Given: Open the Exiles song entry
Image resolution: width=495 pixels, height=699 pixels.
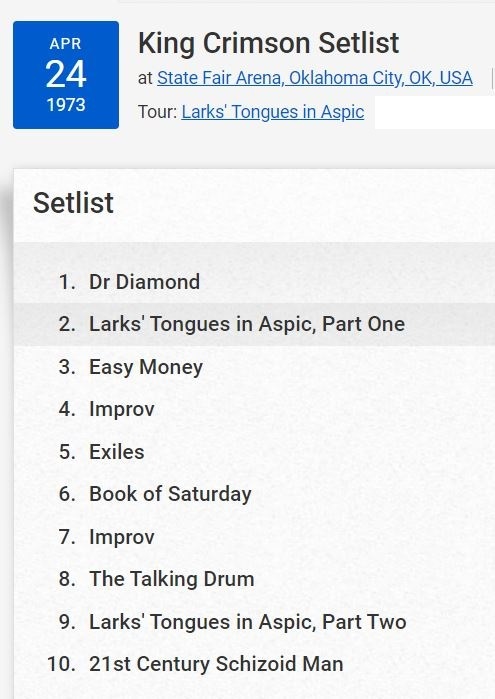Looking at the screenshot, I should pos(117,452).
